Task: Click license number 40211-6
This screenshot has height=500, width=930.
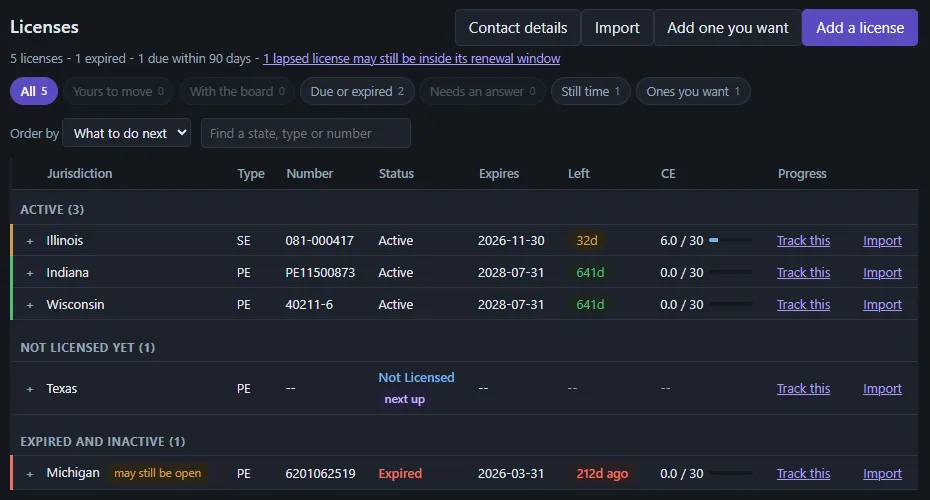Action: click(x=309, y=305)
